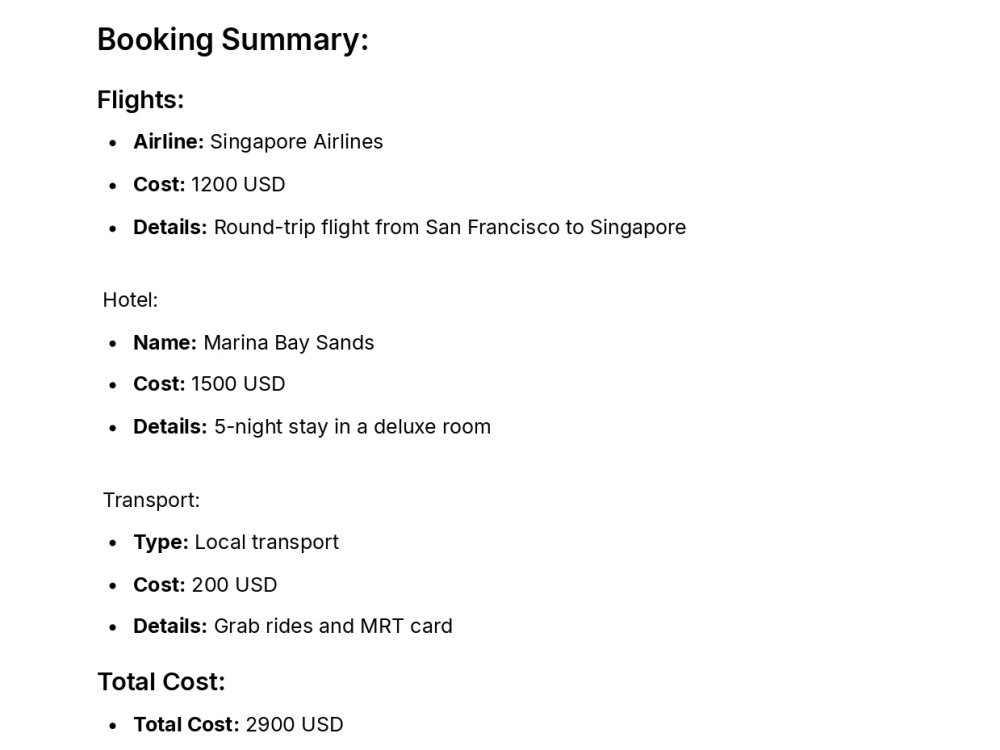Select the Flights section heading

point(140,100)
